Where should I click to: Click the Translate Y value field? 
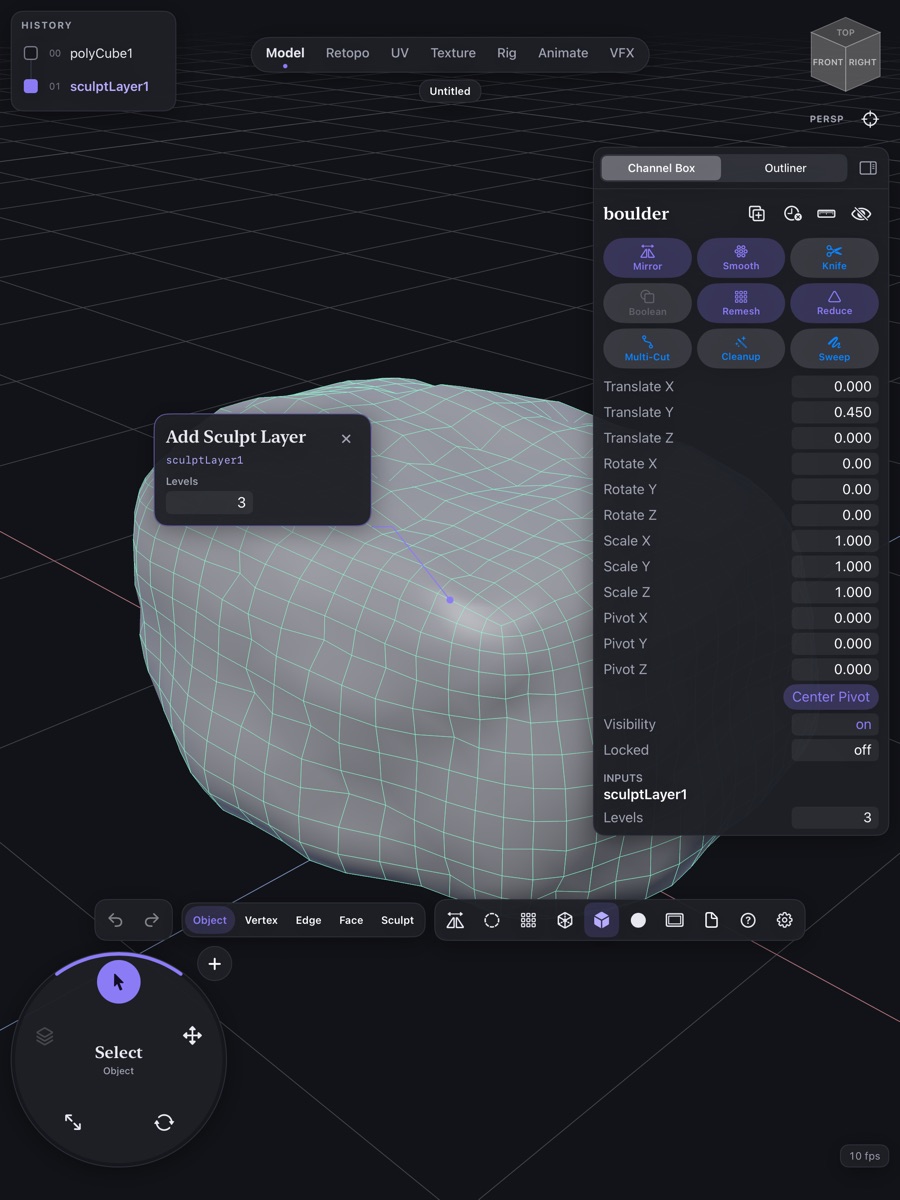835,412
